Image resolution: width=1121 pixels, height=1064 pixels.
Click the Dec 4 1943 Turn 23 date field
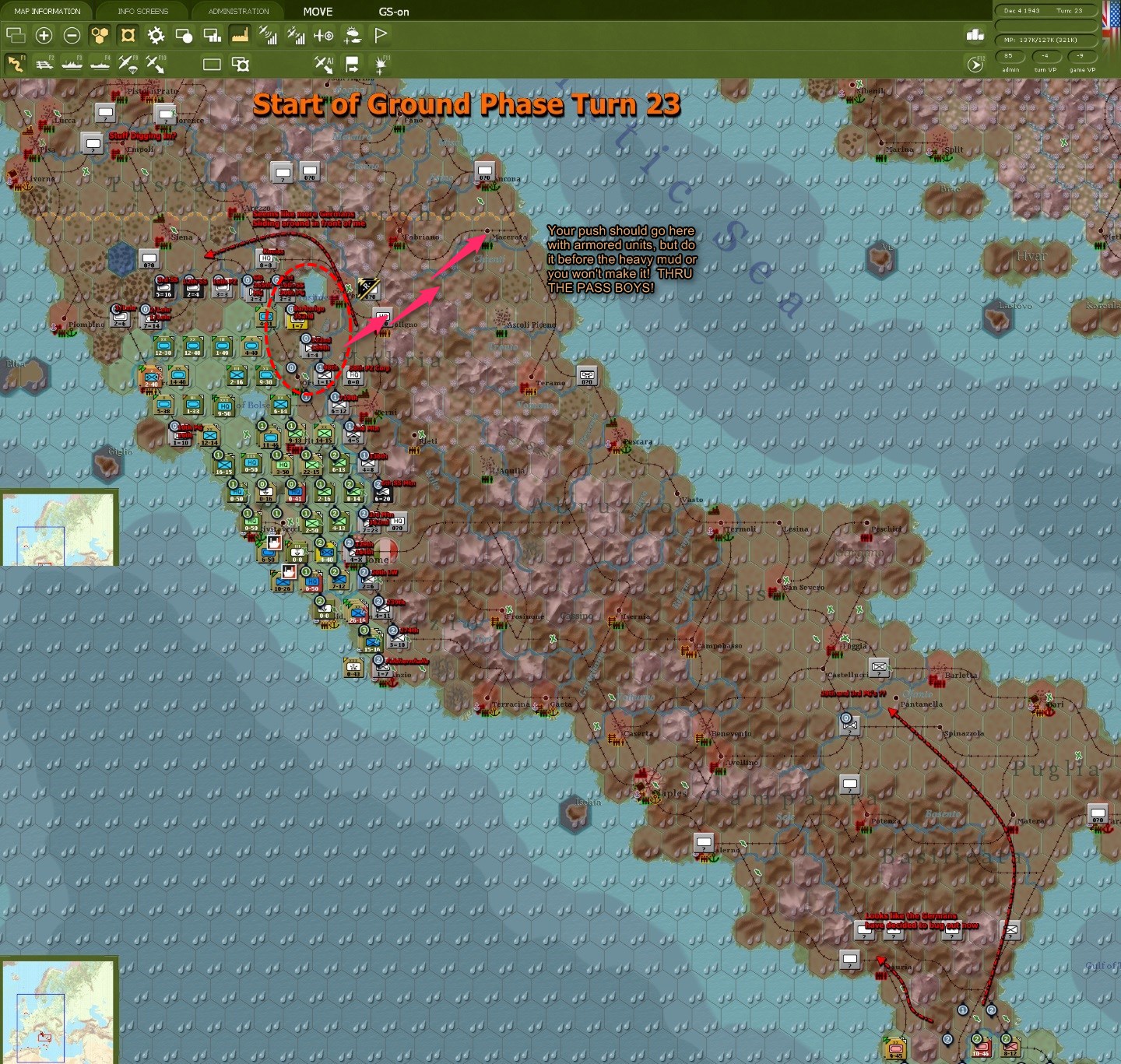[x=1045, y=11]
